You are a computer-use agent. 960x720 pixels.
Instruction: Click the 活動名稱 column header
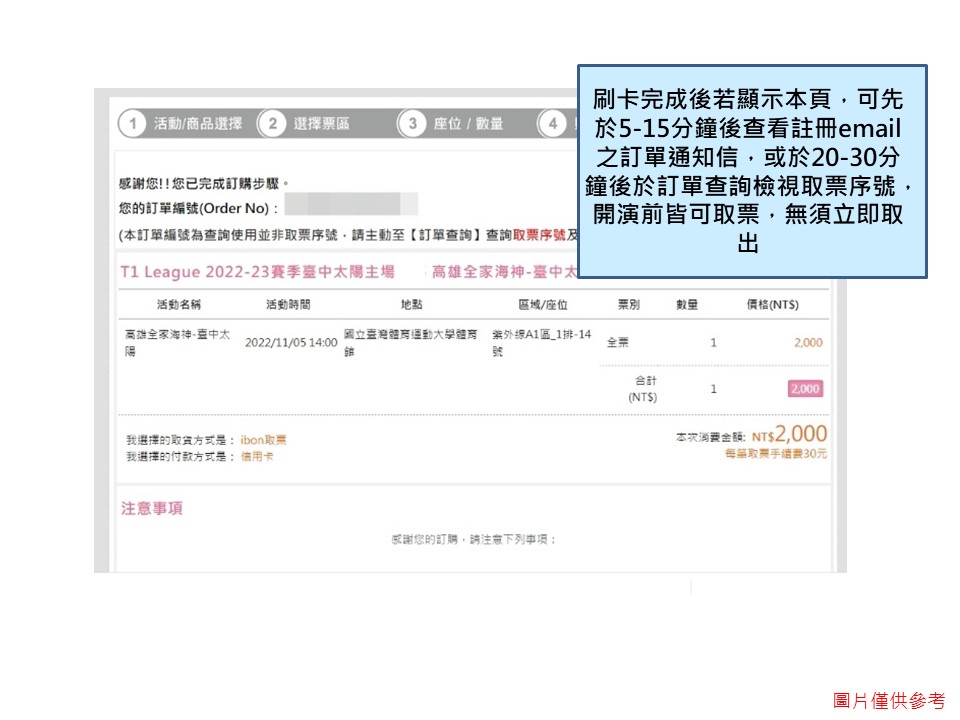(x=178, y=305)
